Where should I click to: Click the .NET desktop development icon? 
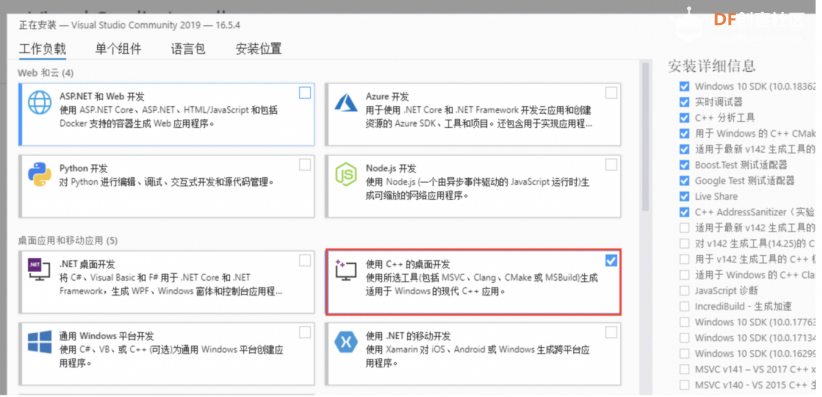click(39, 270)
